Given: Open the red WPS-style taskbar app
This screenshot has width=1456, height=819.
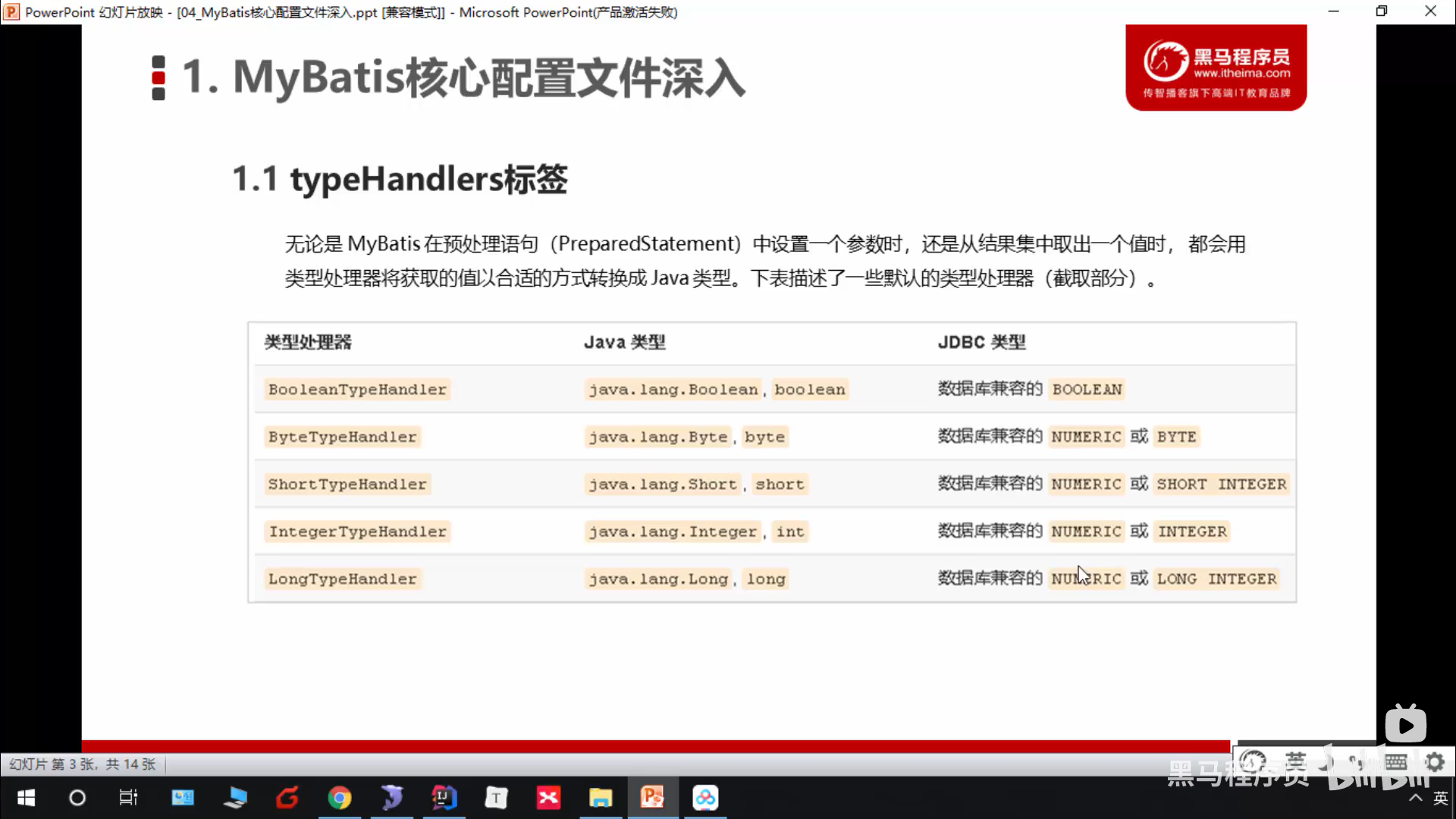Looking at the screenshot, I should tap(287, 798).
